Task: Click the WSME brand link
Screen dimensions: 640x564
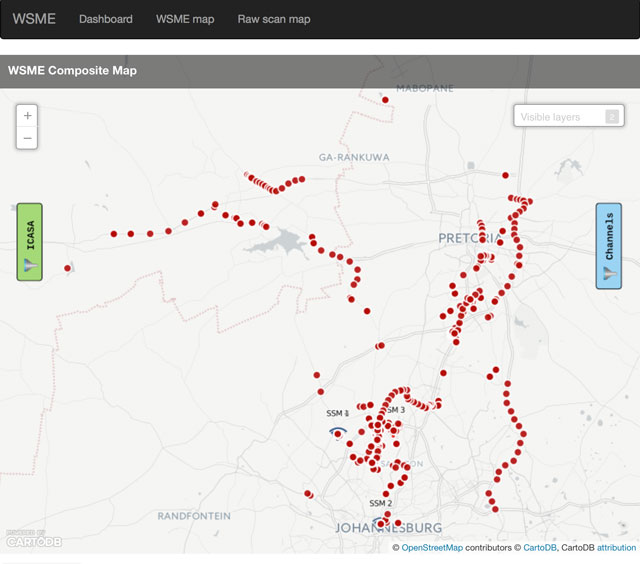Action: coord(34,19)
